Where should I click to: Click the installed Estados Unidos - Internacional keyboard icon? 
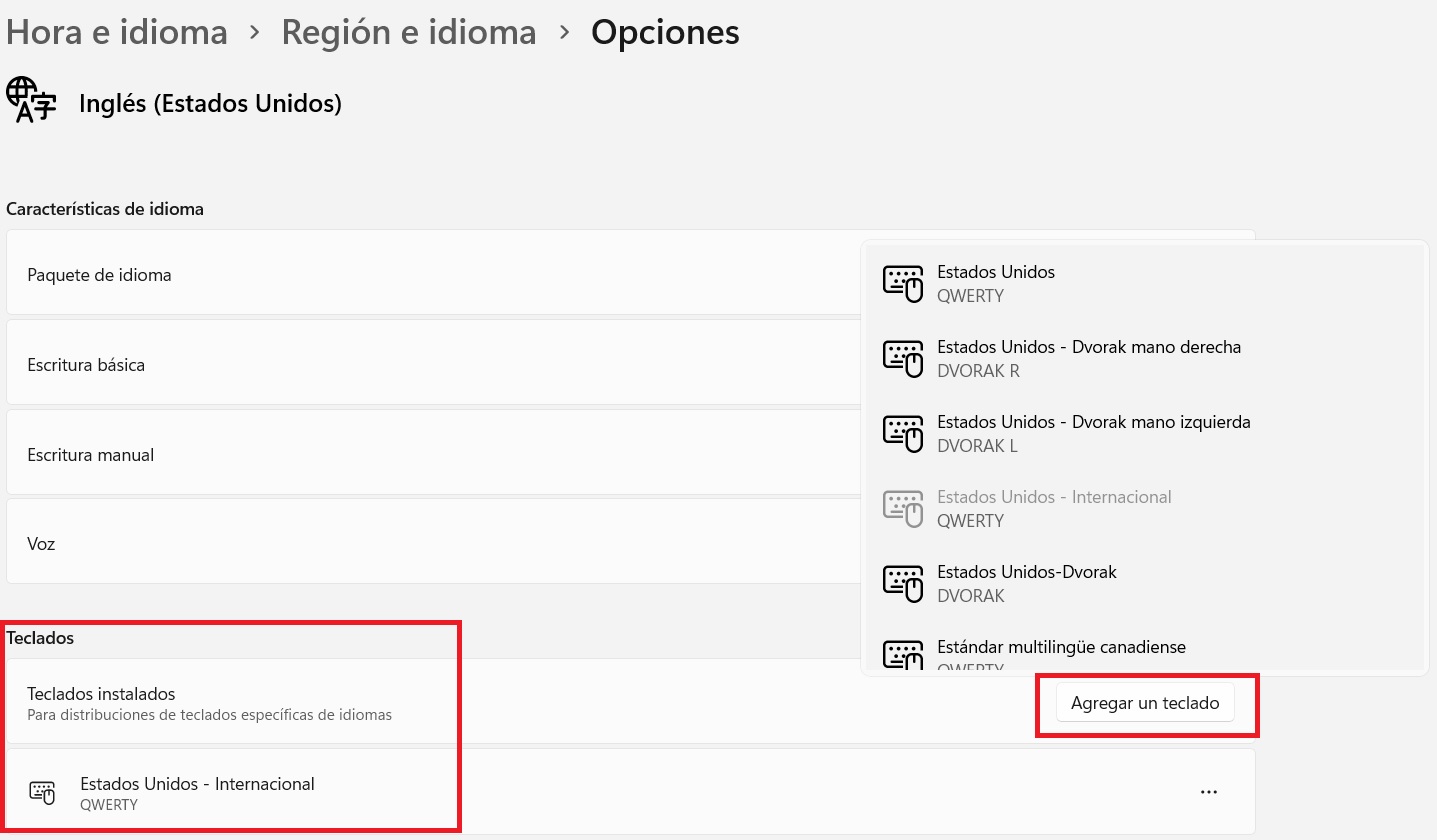[x=42, y=793]
